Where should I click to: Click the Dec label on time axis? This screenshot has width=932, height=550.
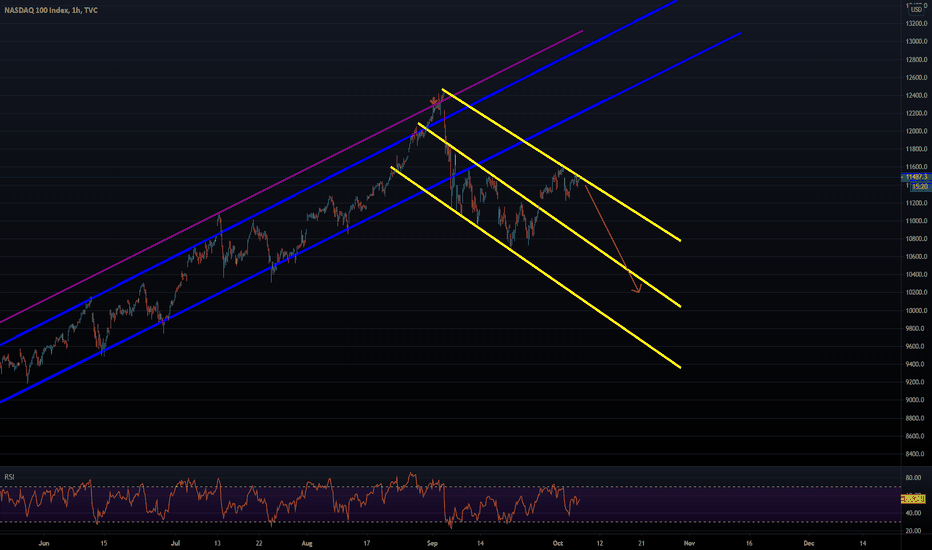point(809,543)
